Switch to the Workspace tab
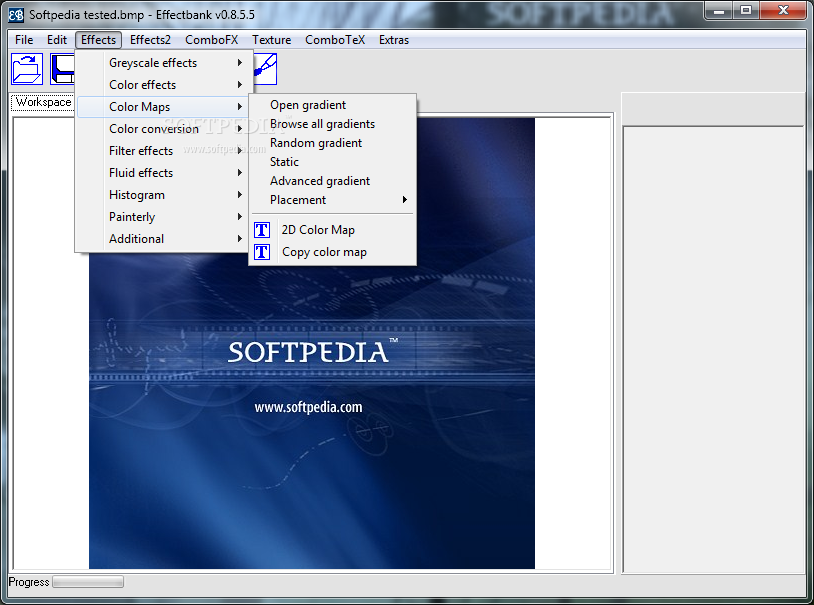Viewport: 814px width, 605px height. pyautogui.click(x=43, y=102)
